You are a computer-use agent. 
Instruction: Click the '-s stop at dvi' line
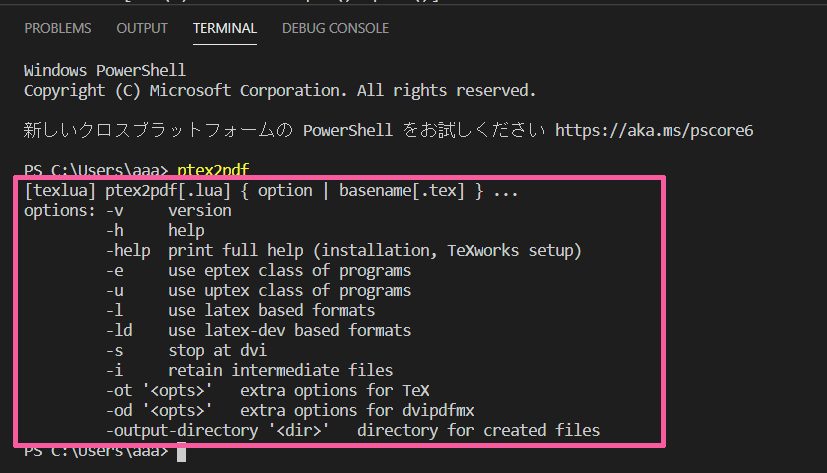coord(186,351)
